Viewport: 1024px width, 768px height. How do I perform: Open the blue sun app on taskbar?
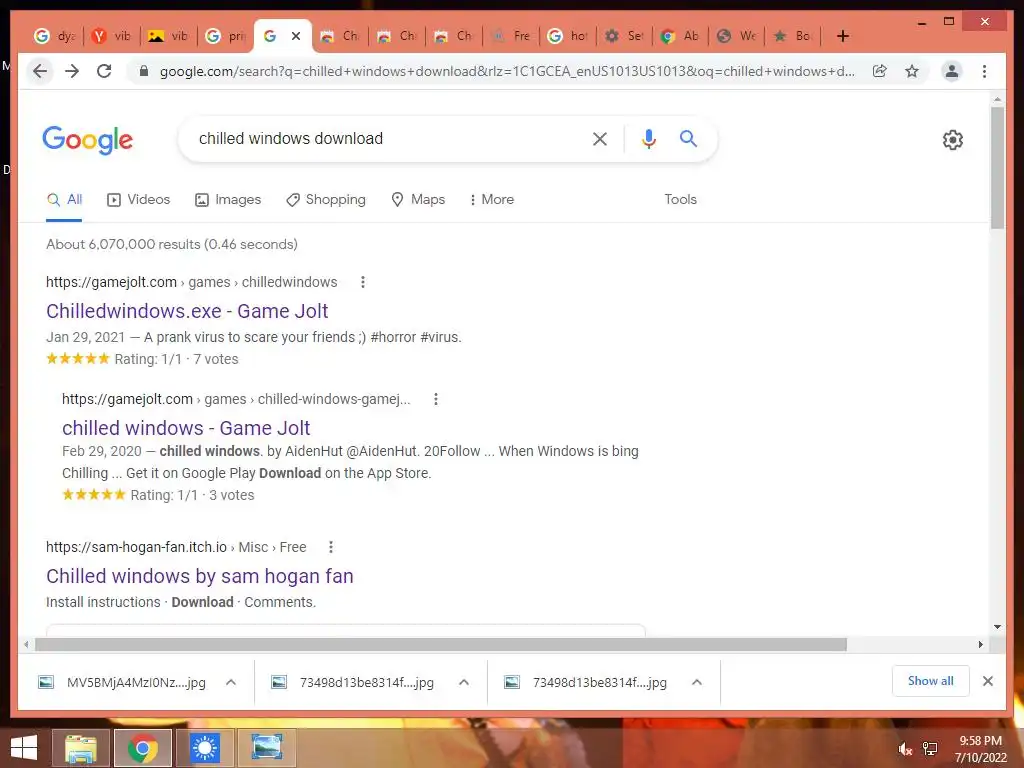[204, 748]
